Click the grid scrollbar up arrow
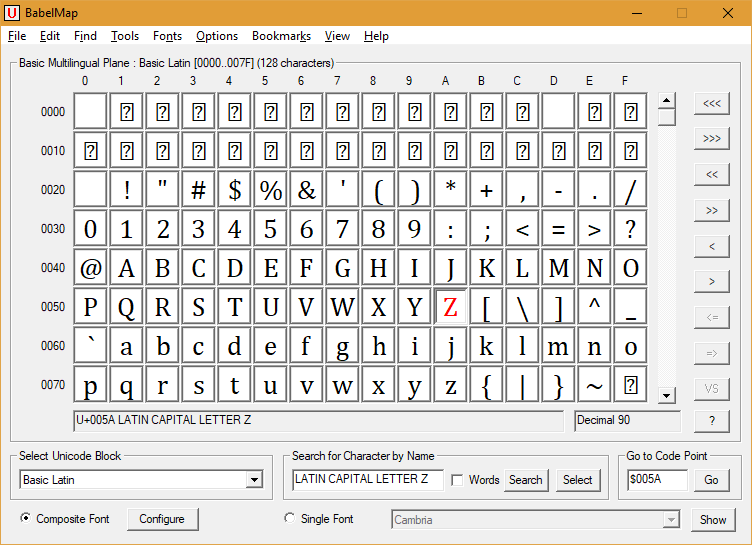Image resolution: width=752 pixels, height=545 pixels. click(666, 101)
